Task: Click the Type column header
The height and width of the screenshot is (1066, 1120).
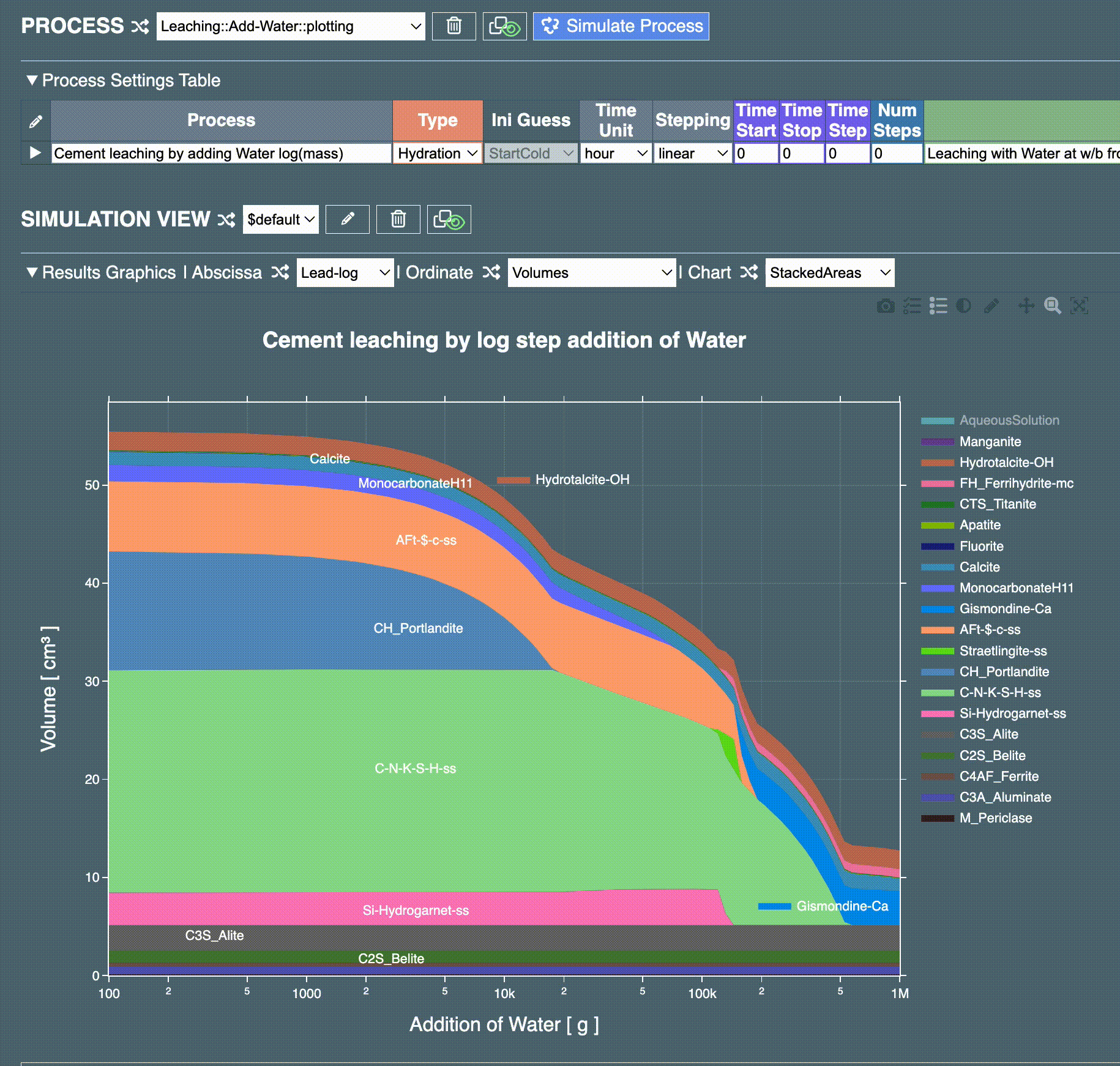Action: click(x=438, y=121)
